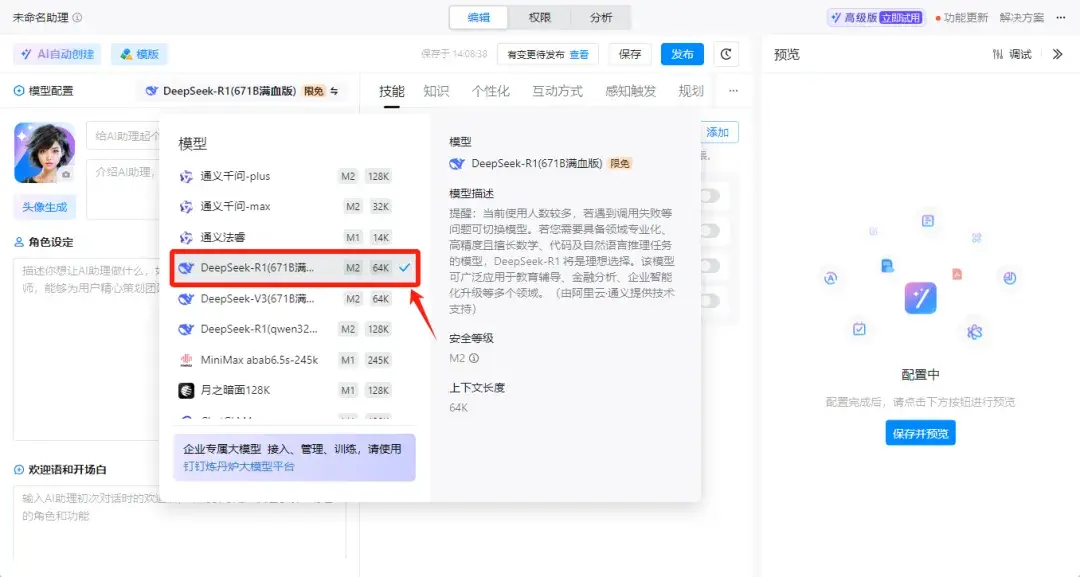
Task: Open the 规划 tab
Action: click(691, 91)
